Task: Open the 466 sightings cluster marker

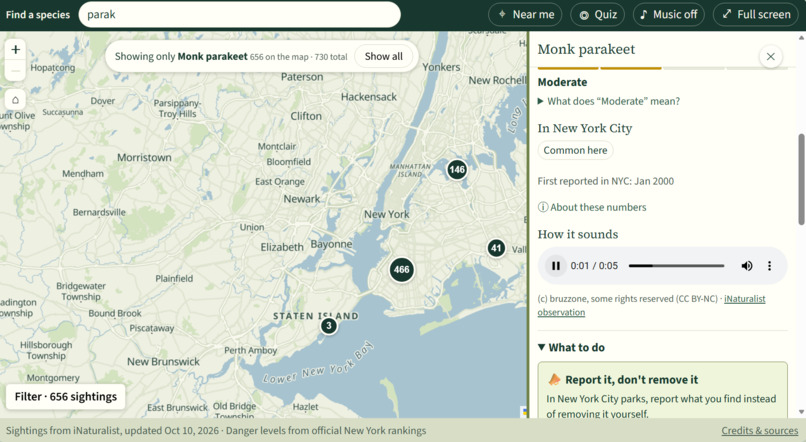Action: click(401, 269)
